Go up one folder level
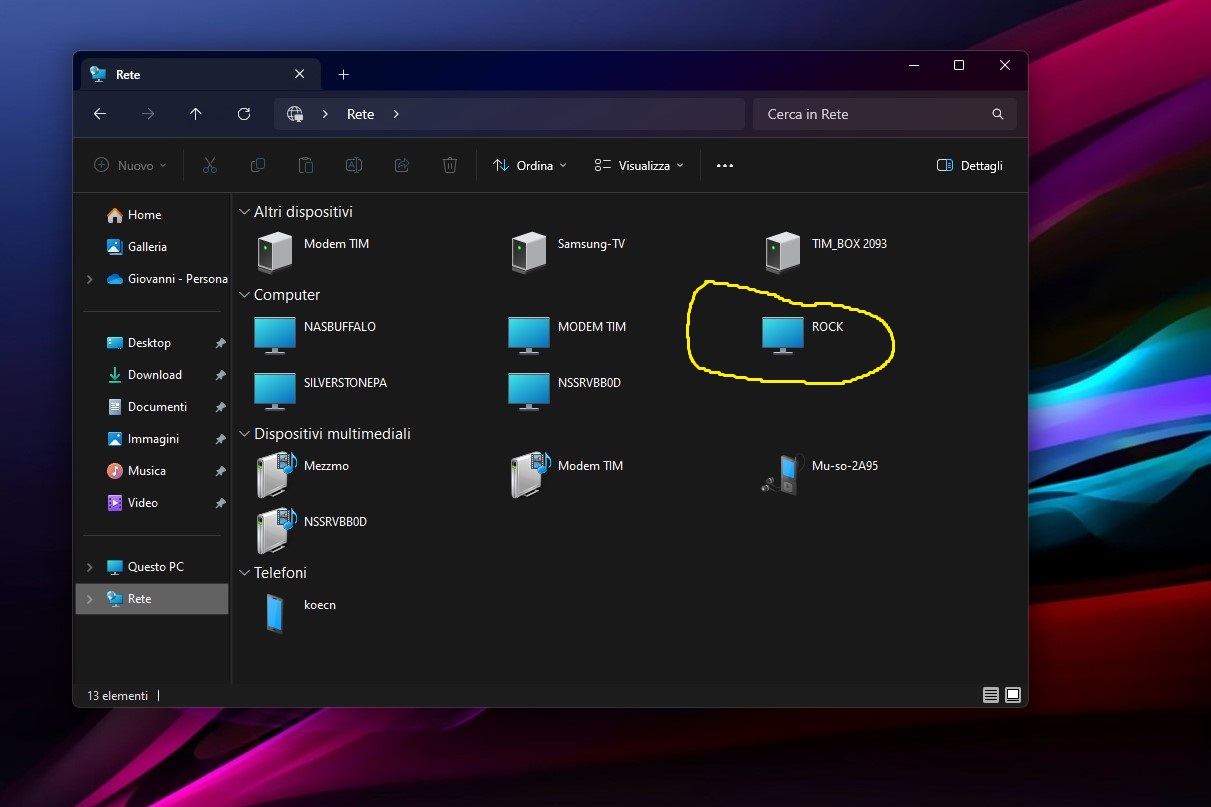 (195, 114)
